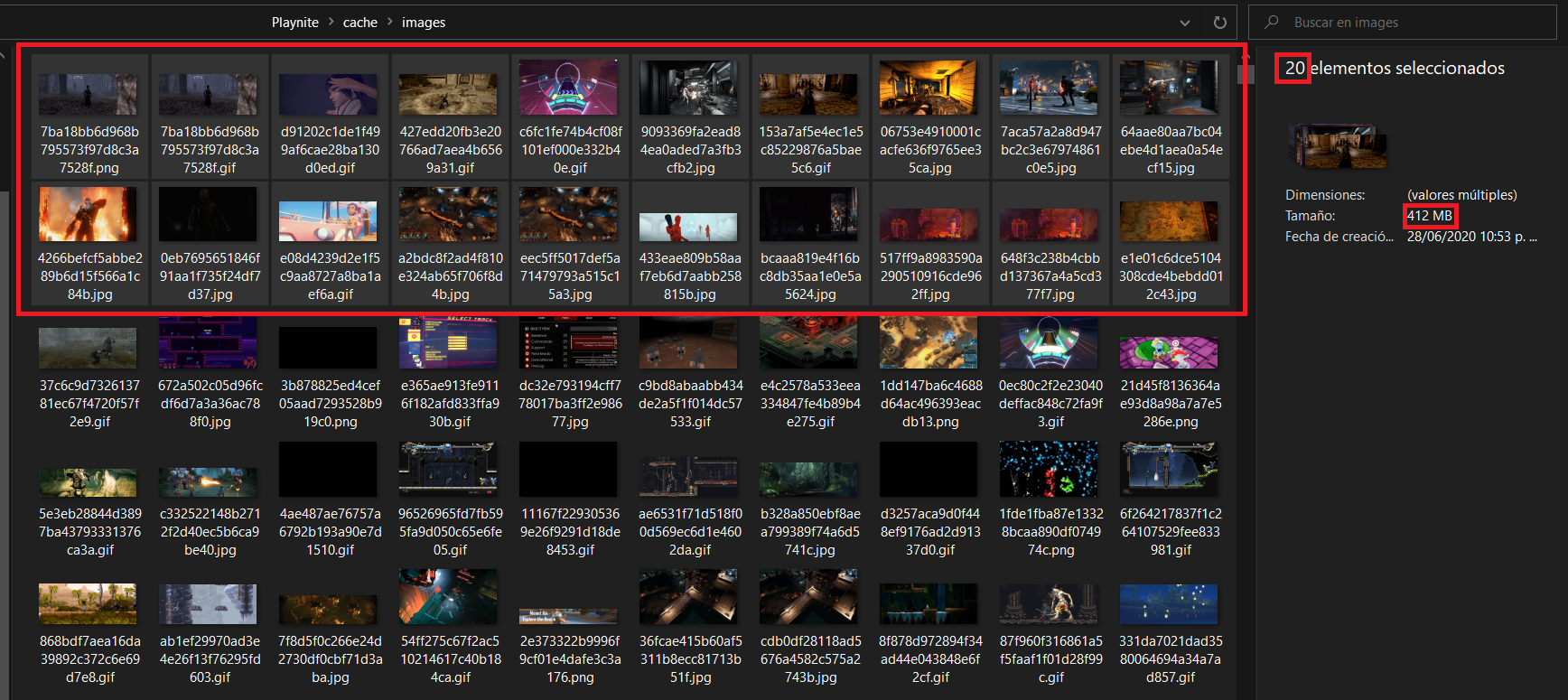Image resolution: width=1568 pixels, height=700 pixels.
Task: Click file name e4c2578a533eea…e275.gif
Action: 810,404
